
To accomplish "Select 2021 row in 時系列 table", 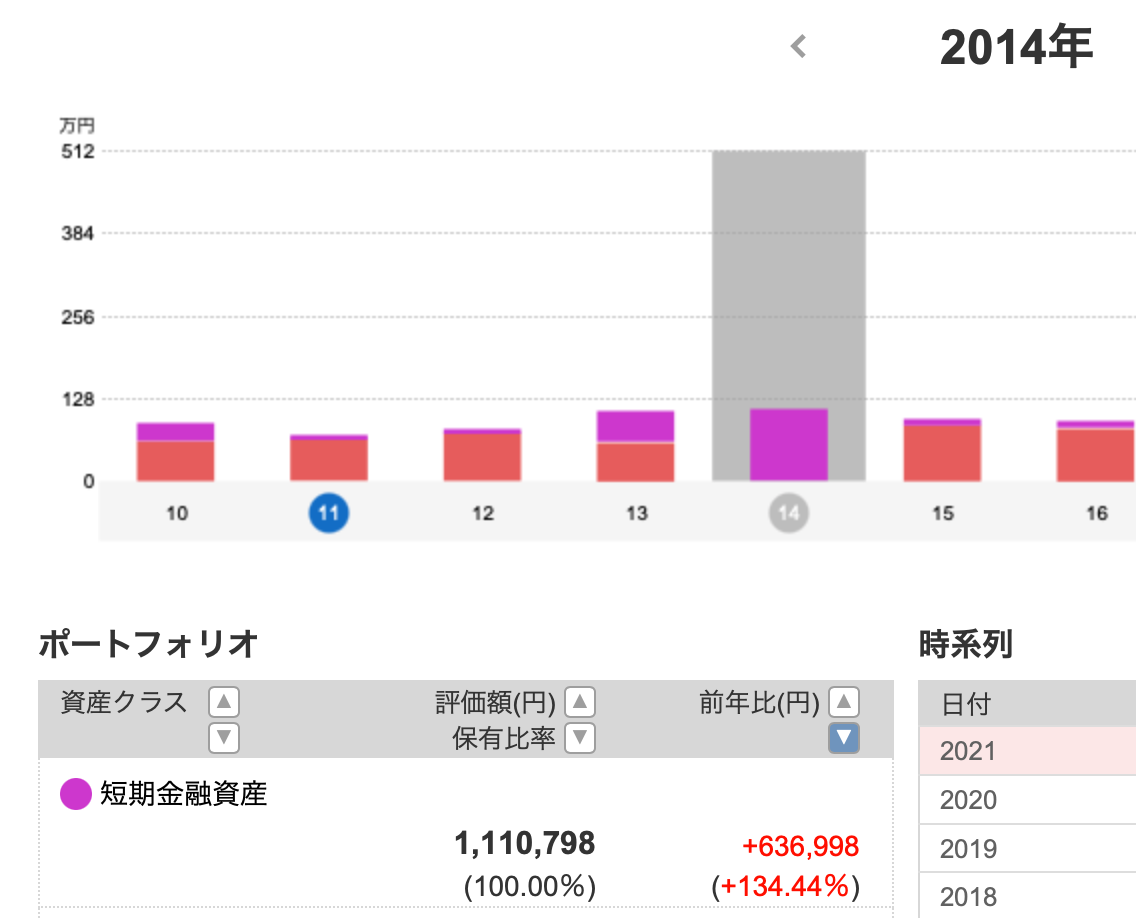I will [1027, 751].
